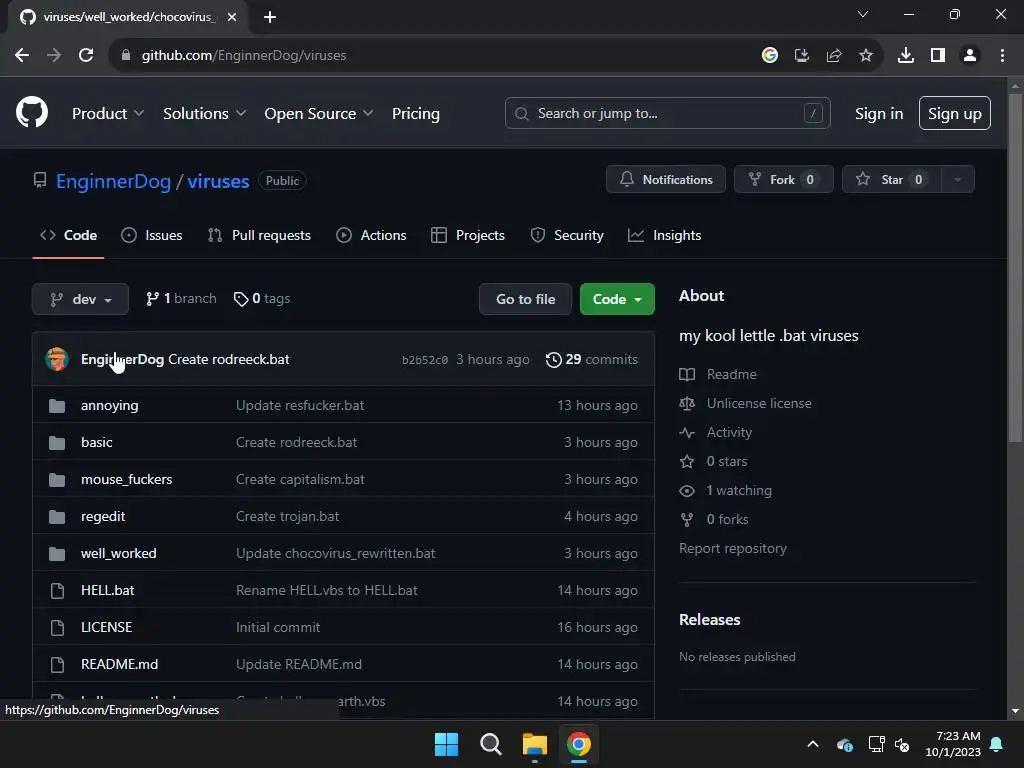The height and width of the screenshot is (768, 1024).
Task: Open the Chrome profile icon
Action: [970, 56]
